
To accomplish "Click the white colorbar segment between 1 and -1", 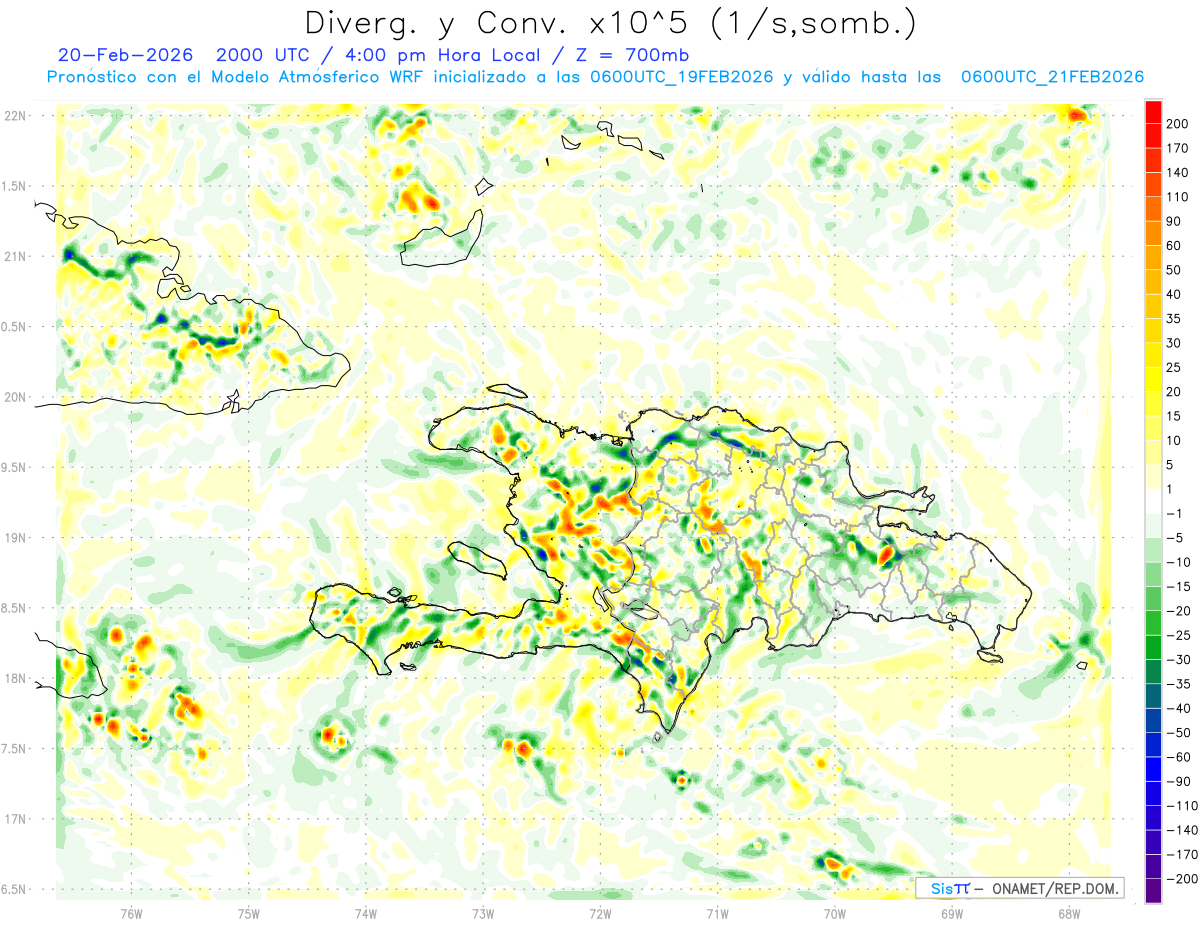I will (x=1153, y=502).
